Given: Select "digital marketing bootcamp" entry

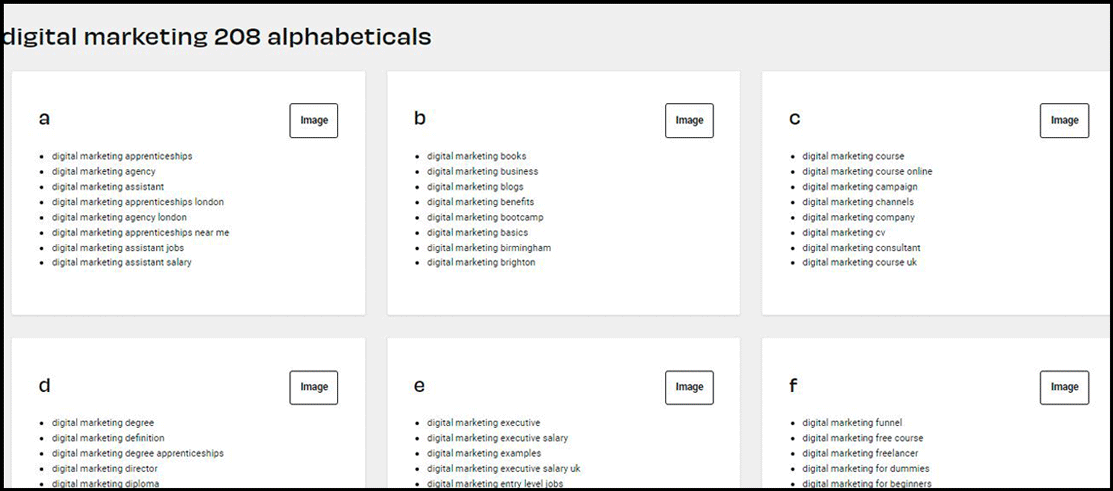Looking at the screenshot, I should (485, 217).
